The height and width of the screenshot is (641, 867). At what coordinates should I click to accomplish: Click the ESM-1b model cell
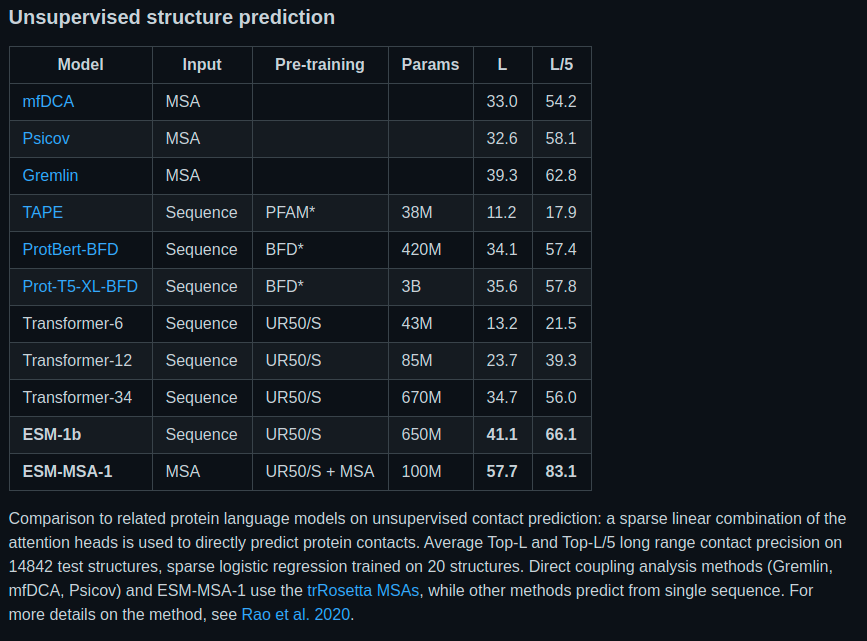(x=52, y=434)
